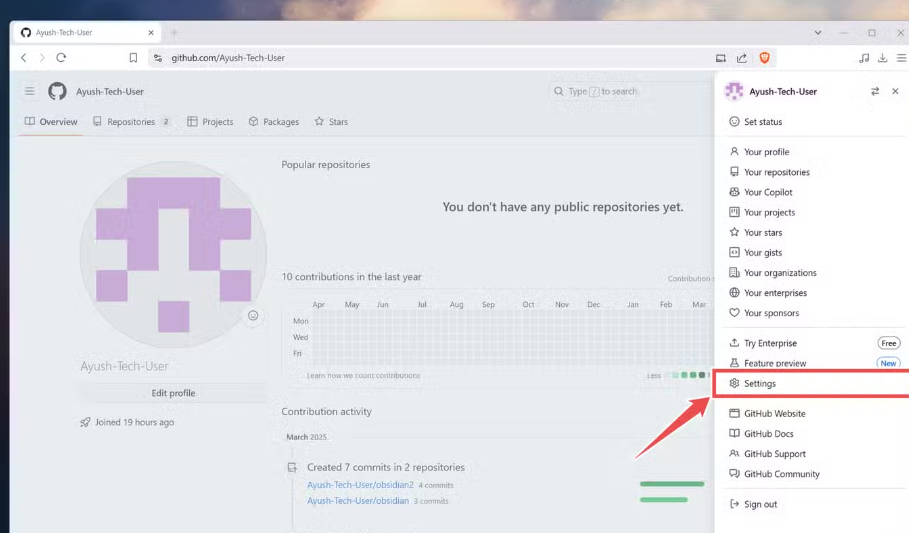This screenshot has width=909, height=533.
Task: Click the Created 7 commits activity heading
Action: click(x=386, y=467)
